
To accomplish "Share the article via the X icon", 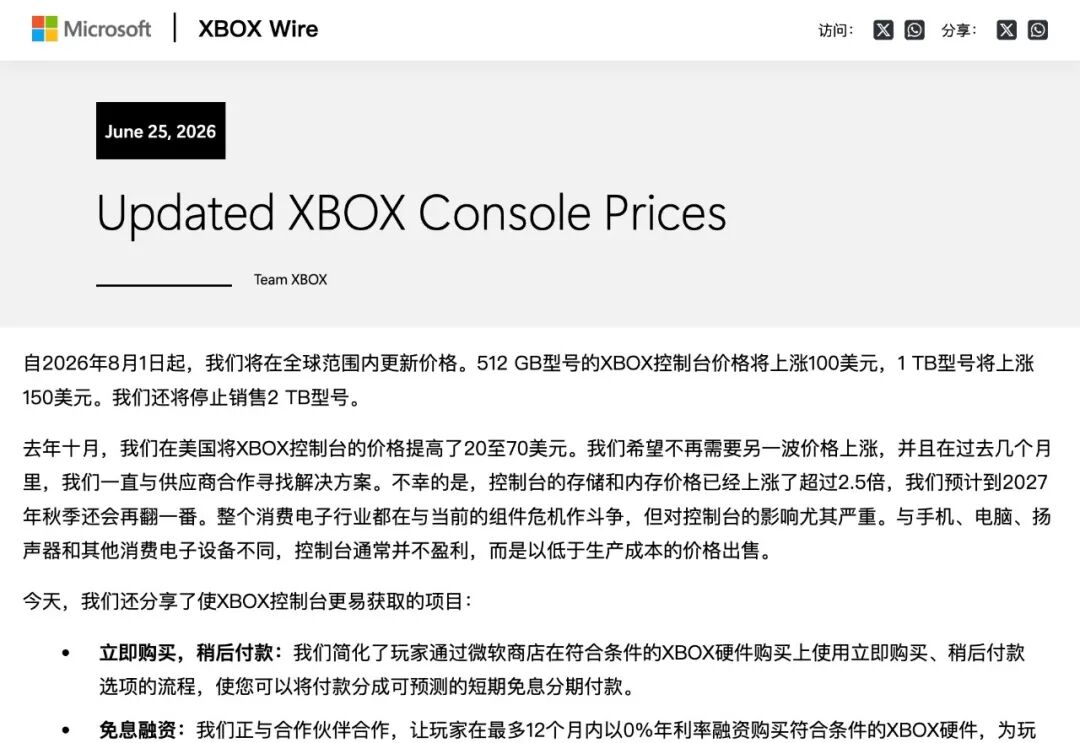I will point(1006,30).
